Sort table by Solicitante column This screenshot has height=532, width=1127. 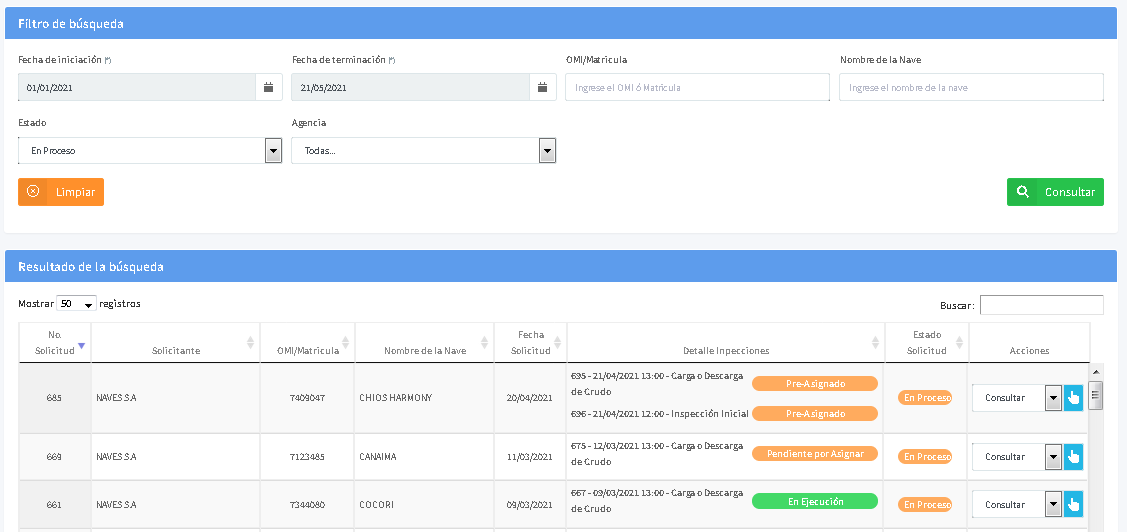point(176,351)
